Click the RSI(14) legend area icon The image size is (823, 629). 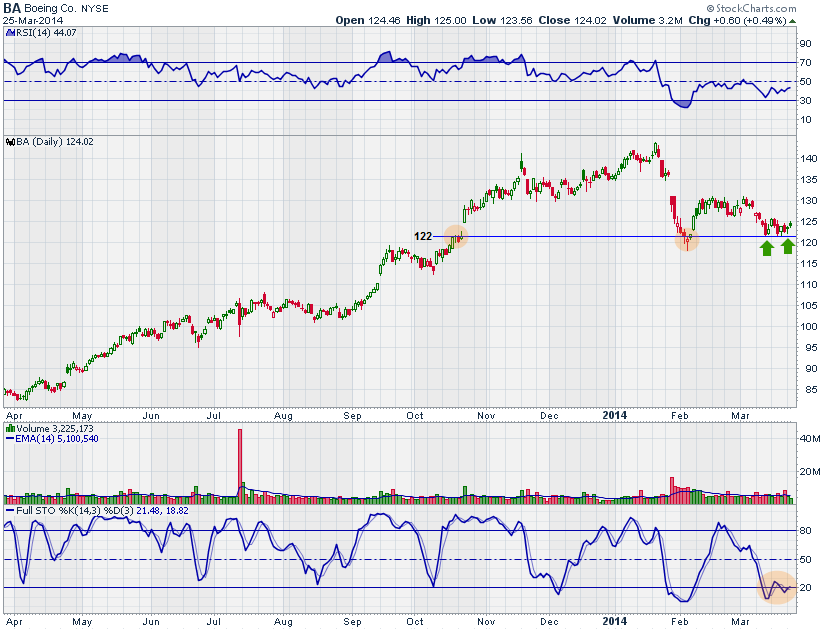pos(8,34)
